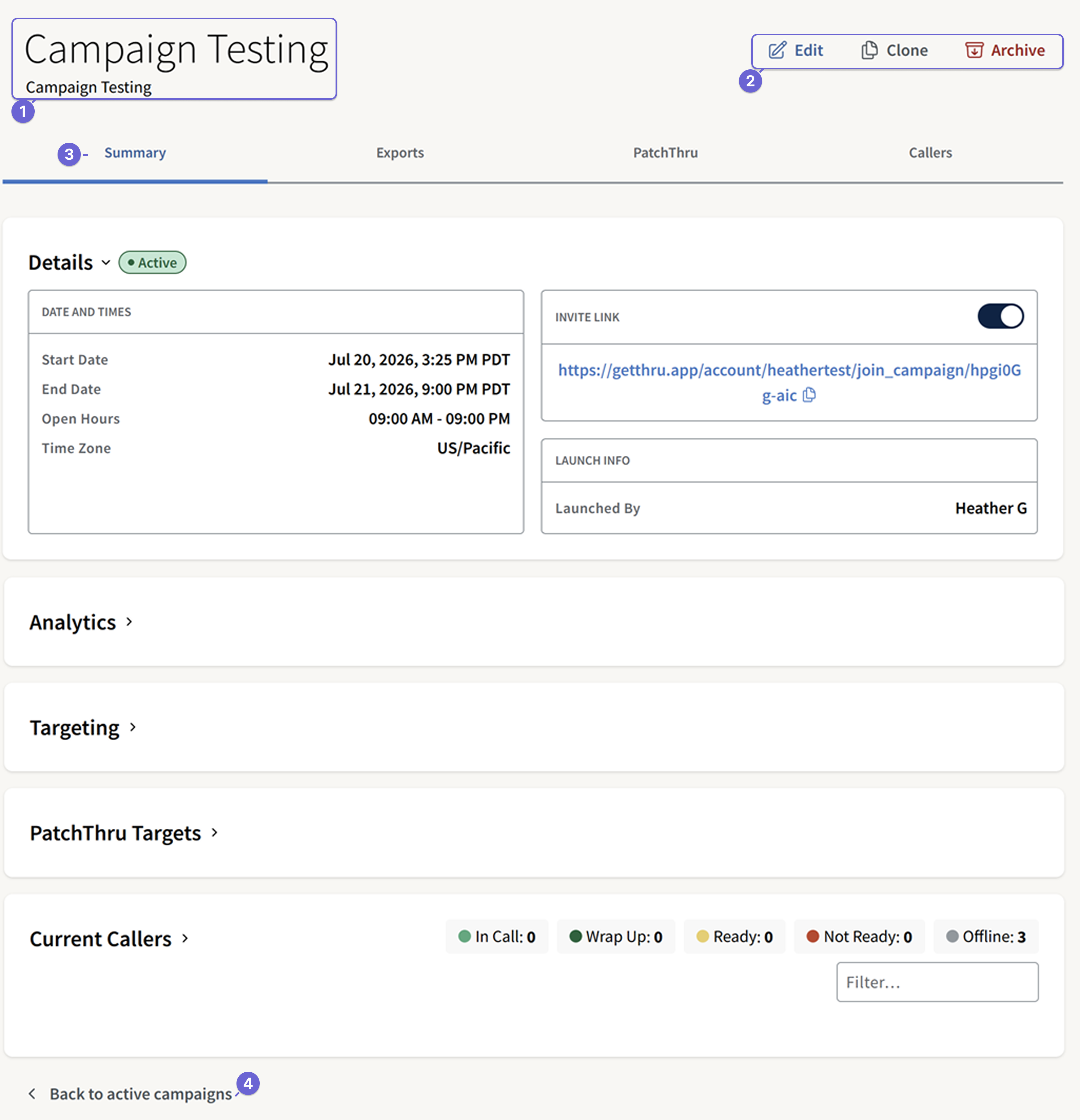Screen dimensions: 1080x1120
Task: Go back to active campaigns link
Action: [x=141, y=1094]
